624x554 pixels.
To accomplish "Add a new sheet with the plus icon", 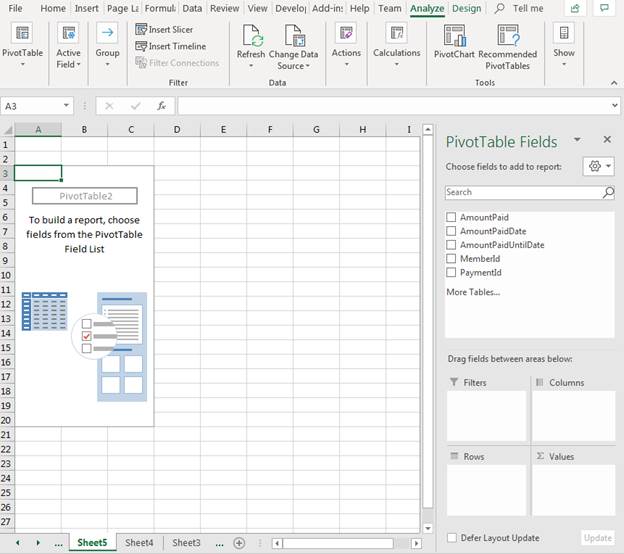I will 239,543.
